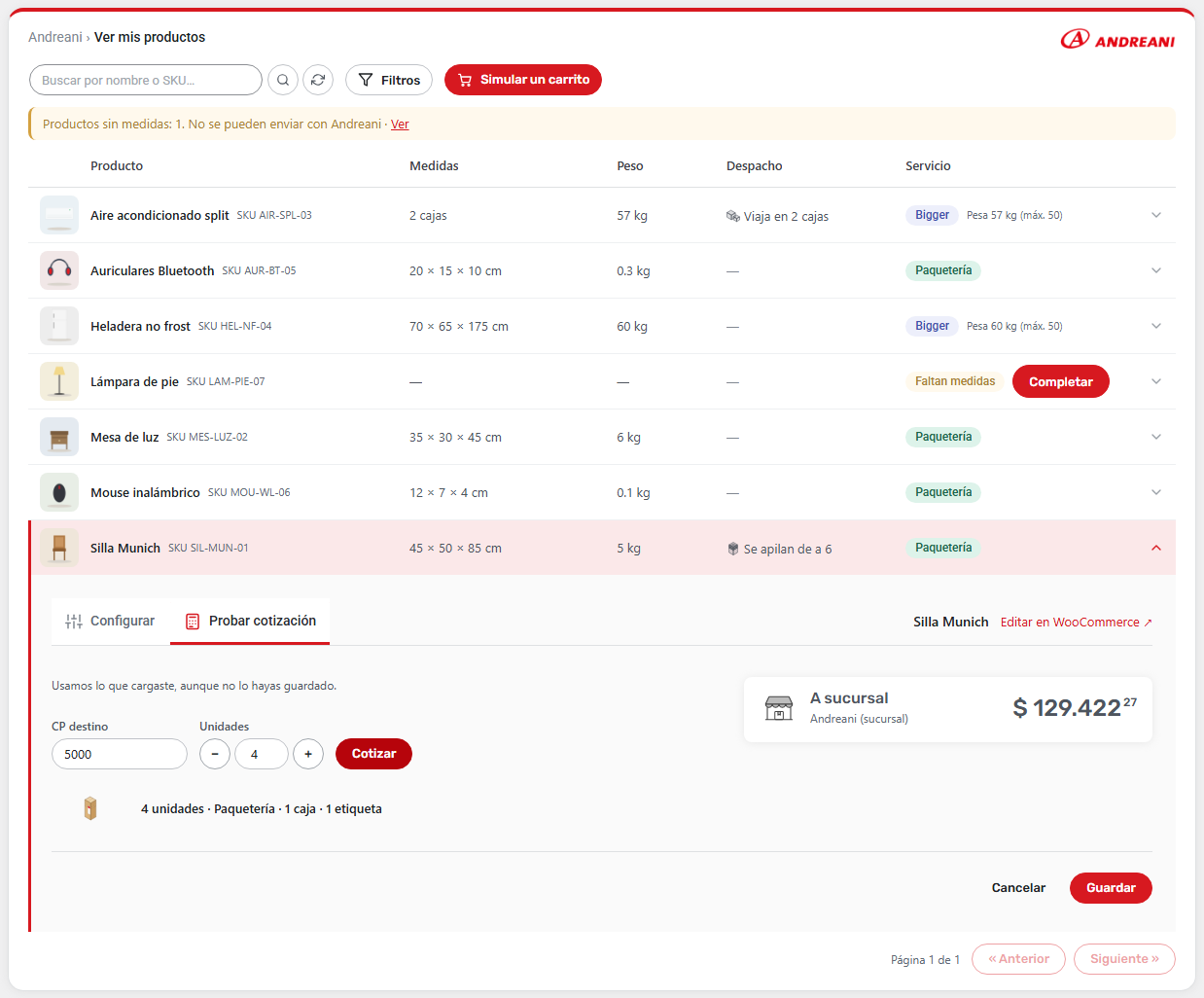The height and width of the screenshot is (998, 1204).
Task: Click the search magnifier icon button
Action: tap(283, 80)
